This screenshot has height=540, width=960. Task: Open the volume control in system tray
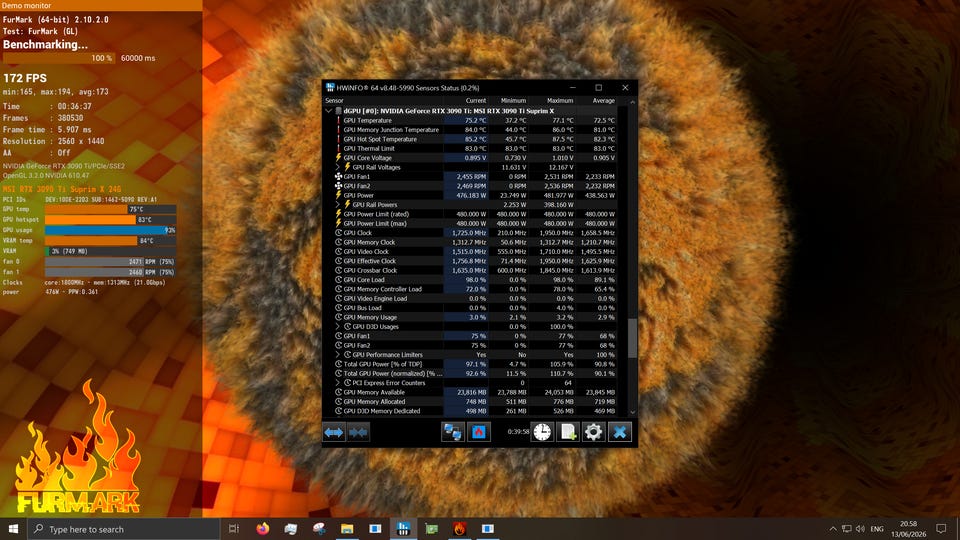click(860, 528)
